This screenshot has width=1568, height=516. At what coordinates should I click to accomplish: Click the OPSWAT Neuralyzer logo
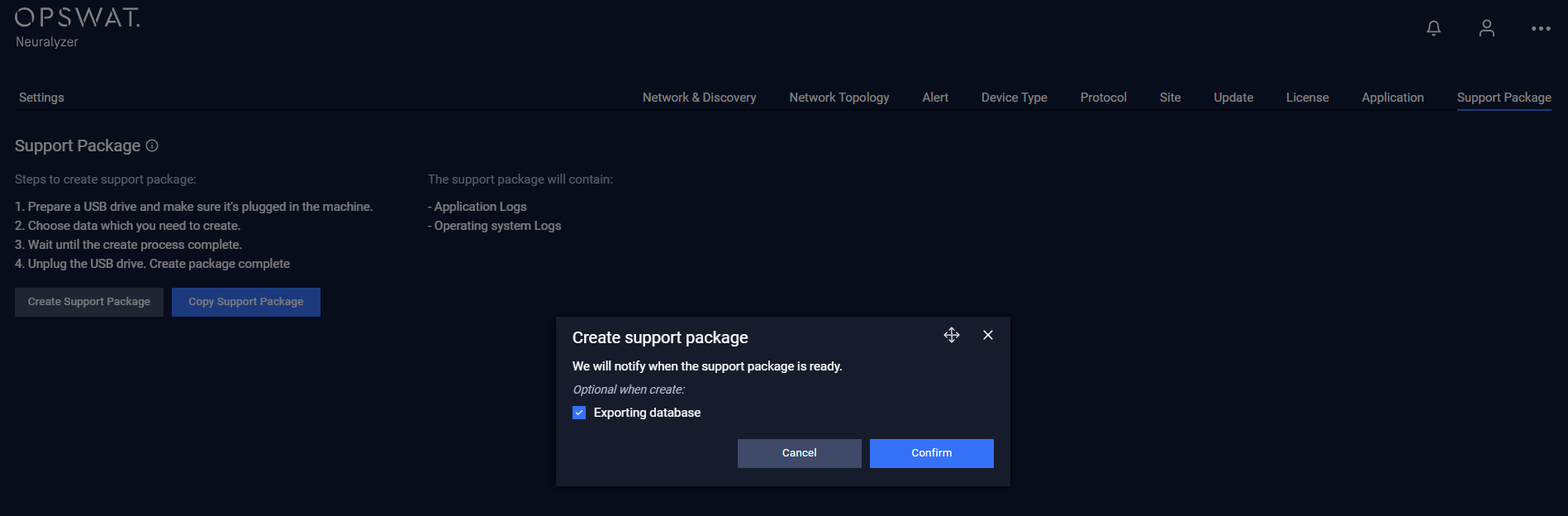[77, 27]
